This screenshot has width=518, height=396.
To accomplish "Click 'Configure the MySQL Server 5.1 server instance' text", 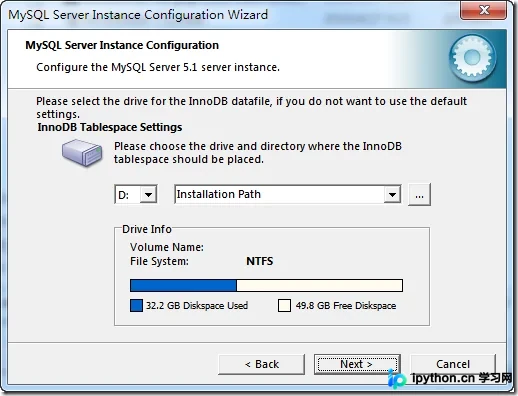I will pyautogui.click(x=158, y=67).
